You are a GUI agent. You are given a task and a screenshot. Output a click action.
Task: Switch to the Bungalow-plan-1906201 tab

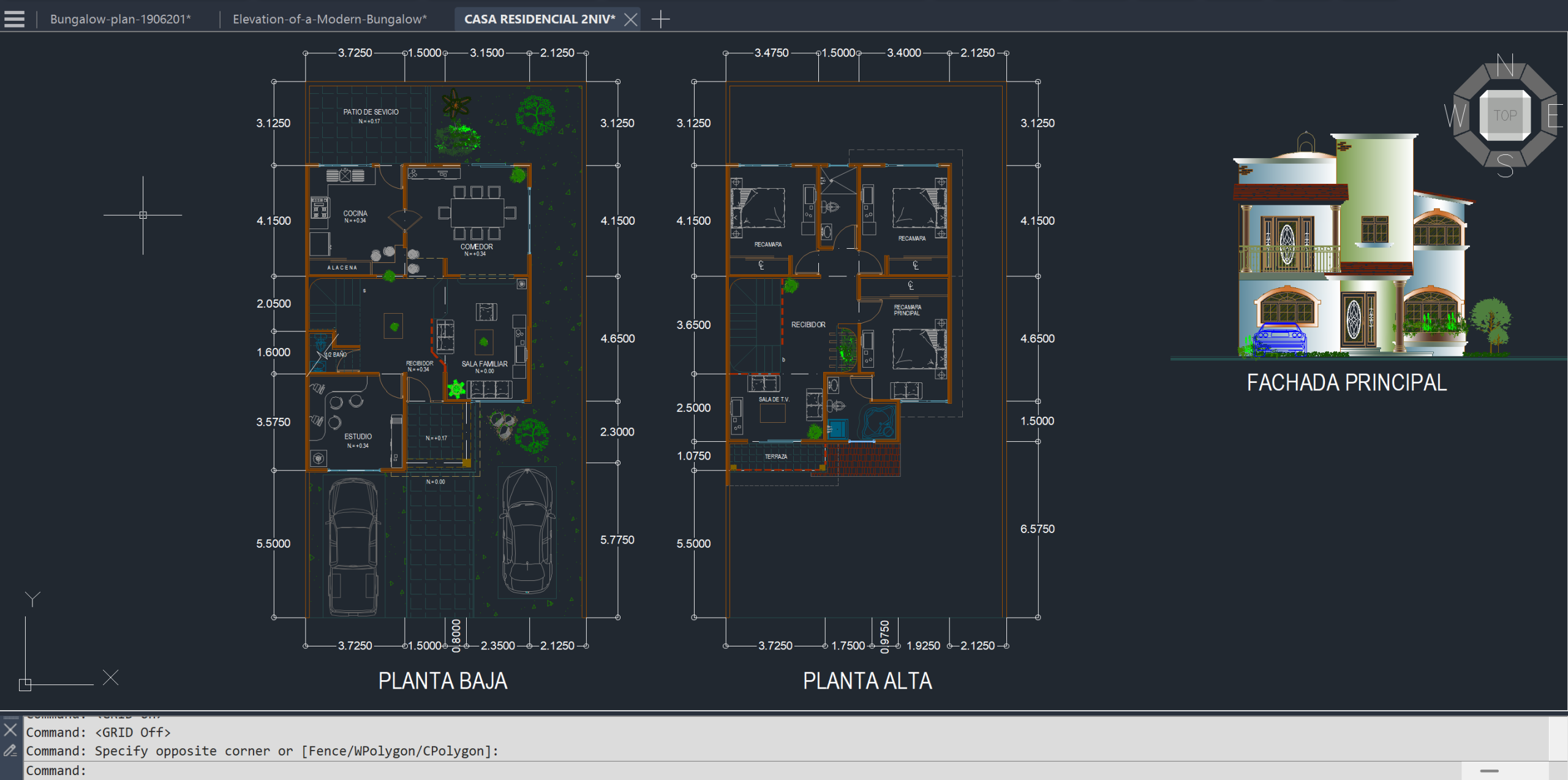click(121, 19)
